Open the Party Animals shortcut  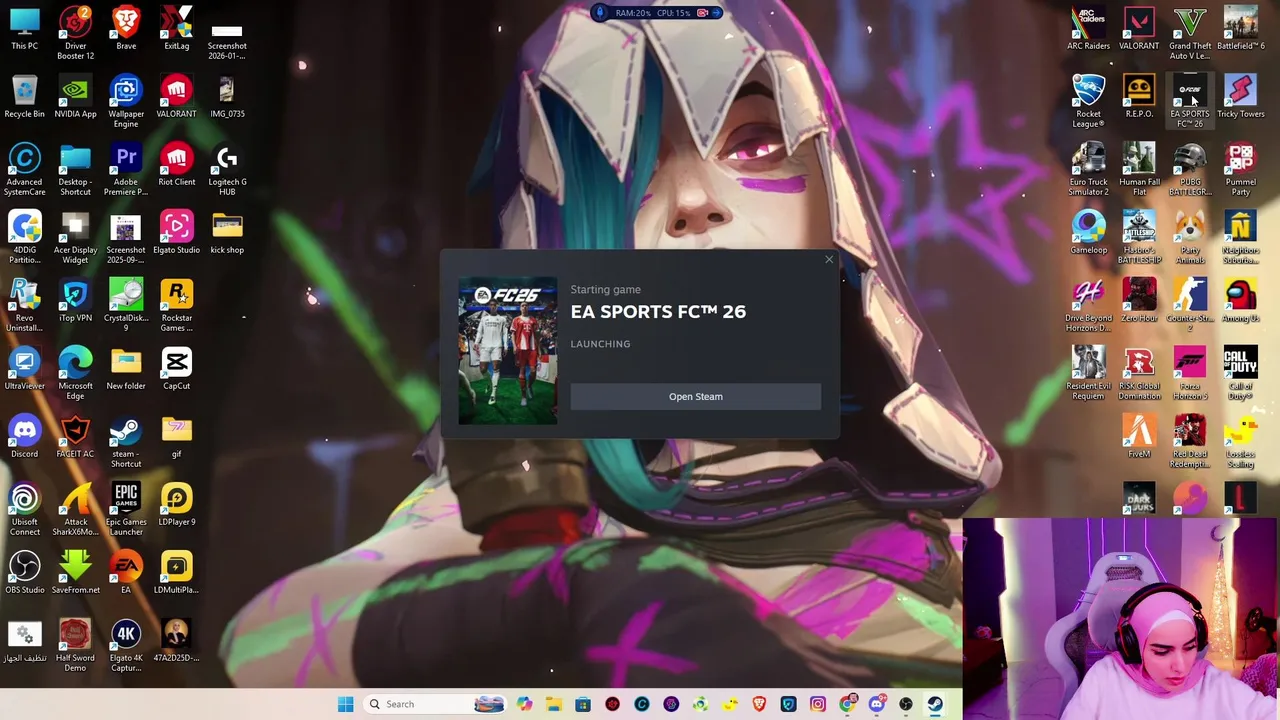(1190, 237)
